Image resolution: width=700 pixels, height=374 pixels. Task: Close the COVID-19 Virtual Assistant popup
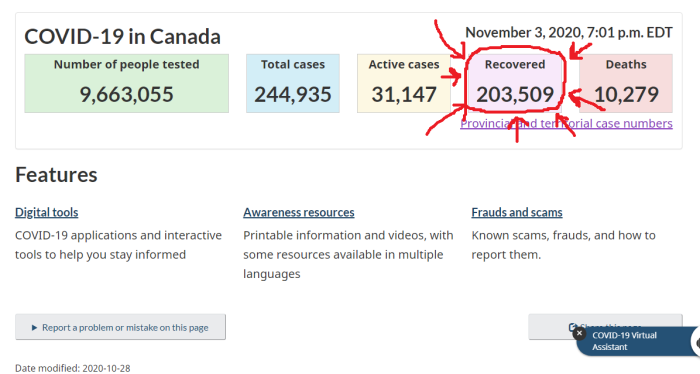tap(579, 333)
